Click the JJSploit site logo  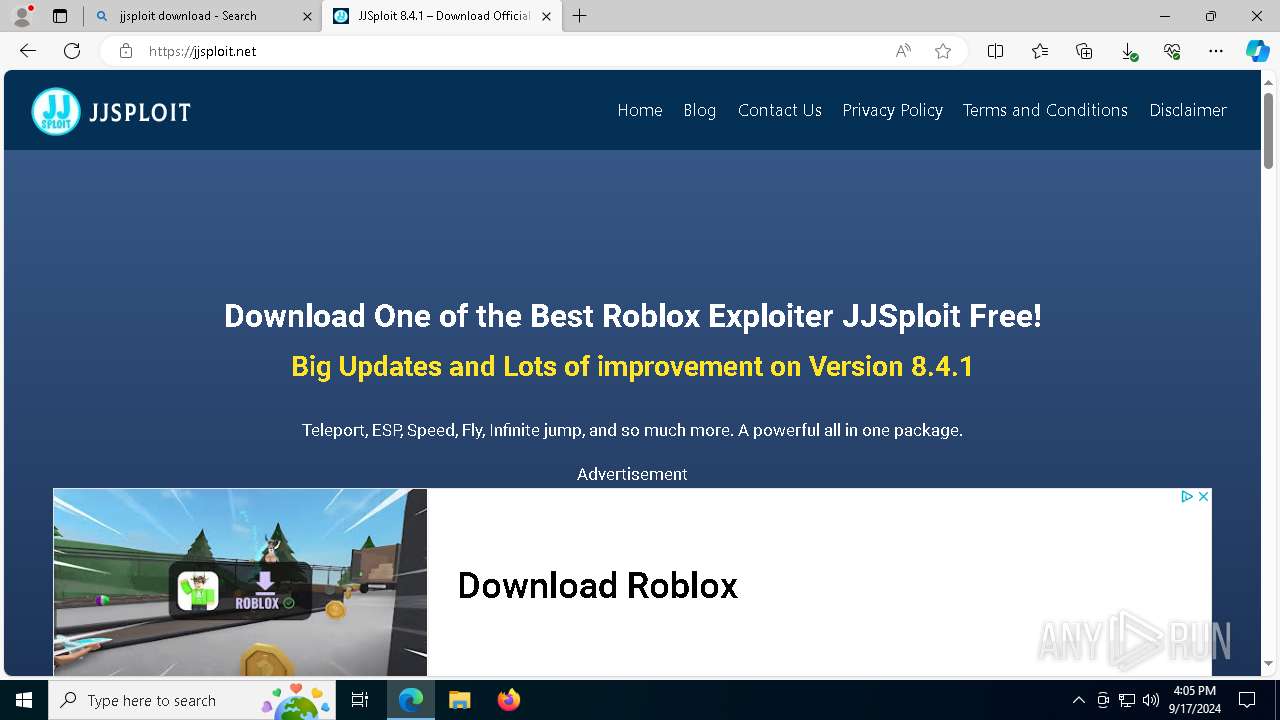[x=111, y=111]
